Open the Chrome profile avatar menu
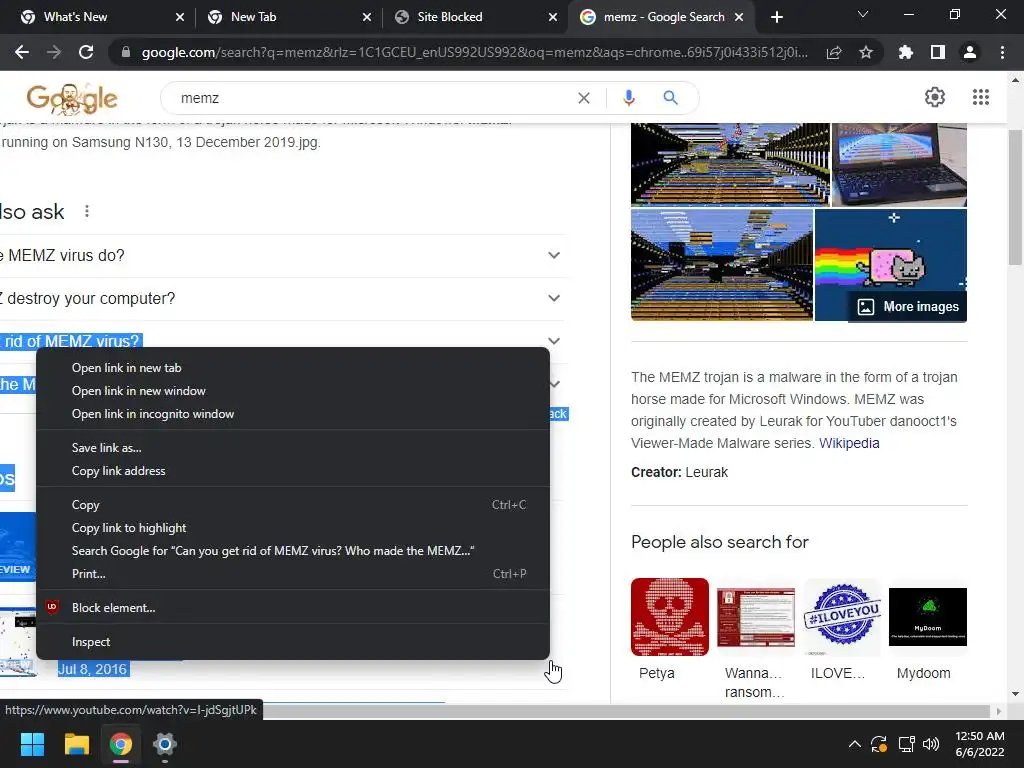The image size is (1024, 768). (970, 52)
